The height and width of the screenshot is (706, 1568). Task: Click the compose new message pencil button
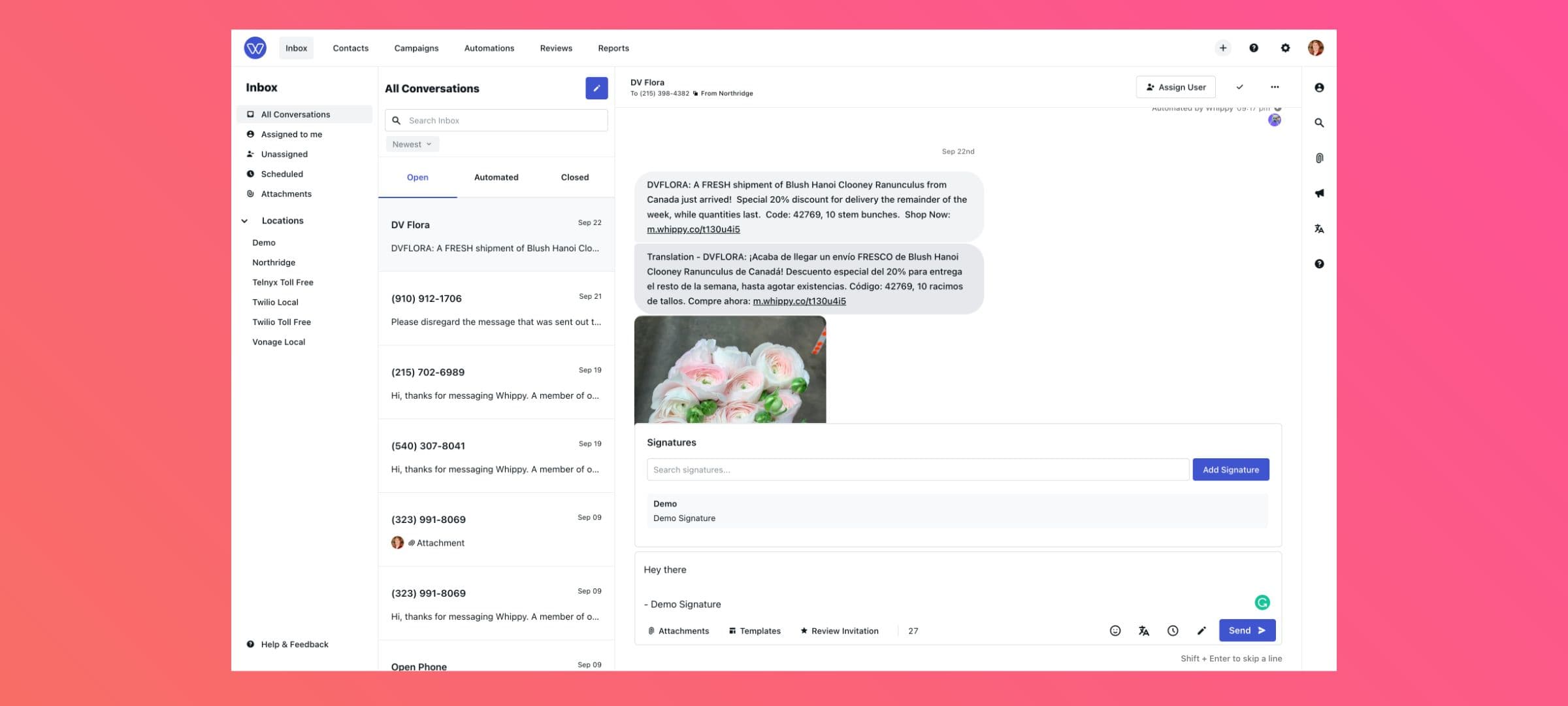pos(596,88)
